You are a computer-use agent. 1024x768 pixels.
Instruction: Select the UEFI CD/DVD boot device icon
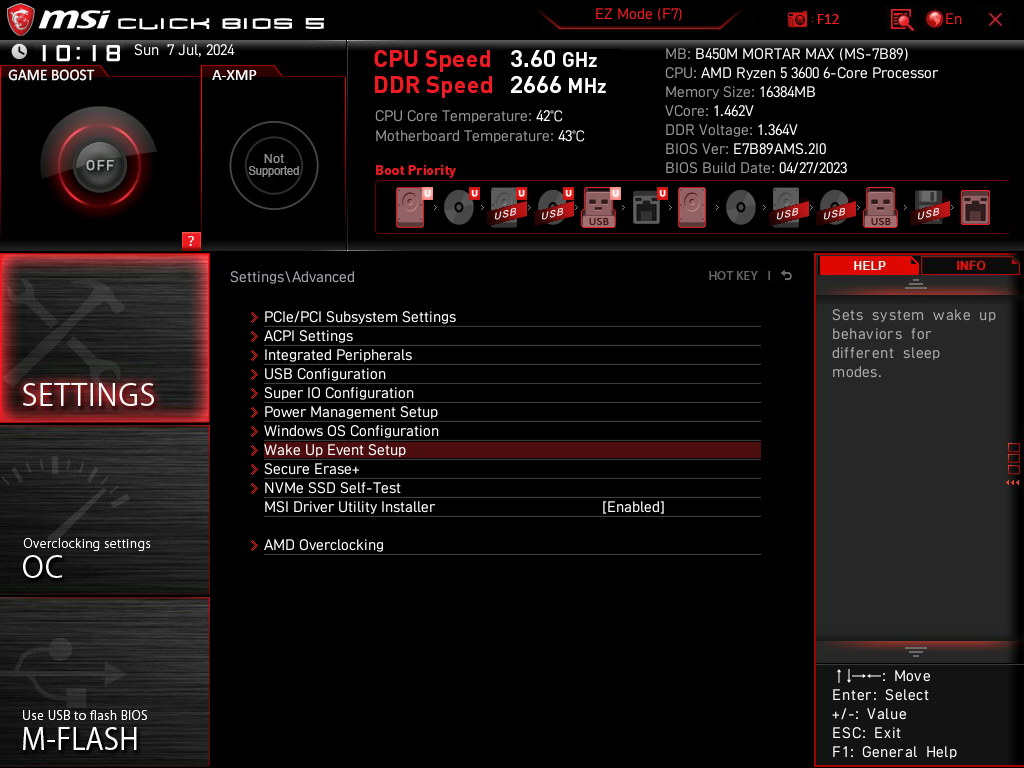point(461,208)
